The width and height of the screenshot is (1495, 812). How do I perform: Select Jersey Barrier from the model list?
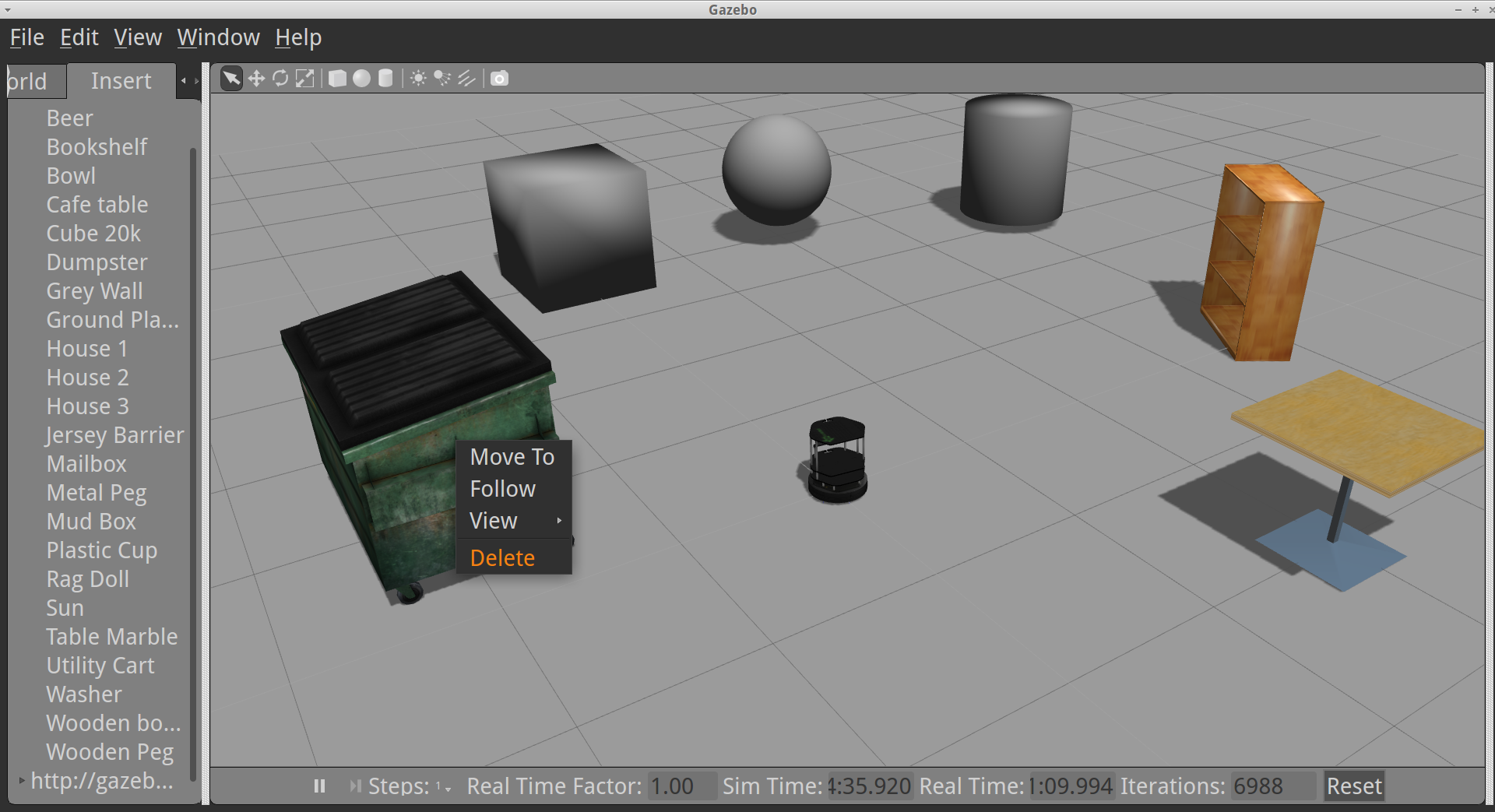114,435
